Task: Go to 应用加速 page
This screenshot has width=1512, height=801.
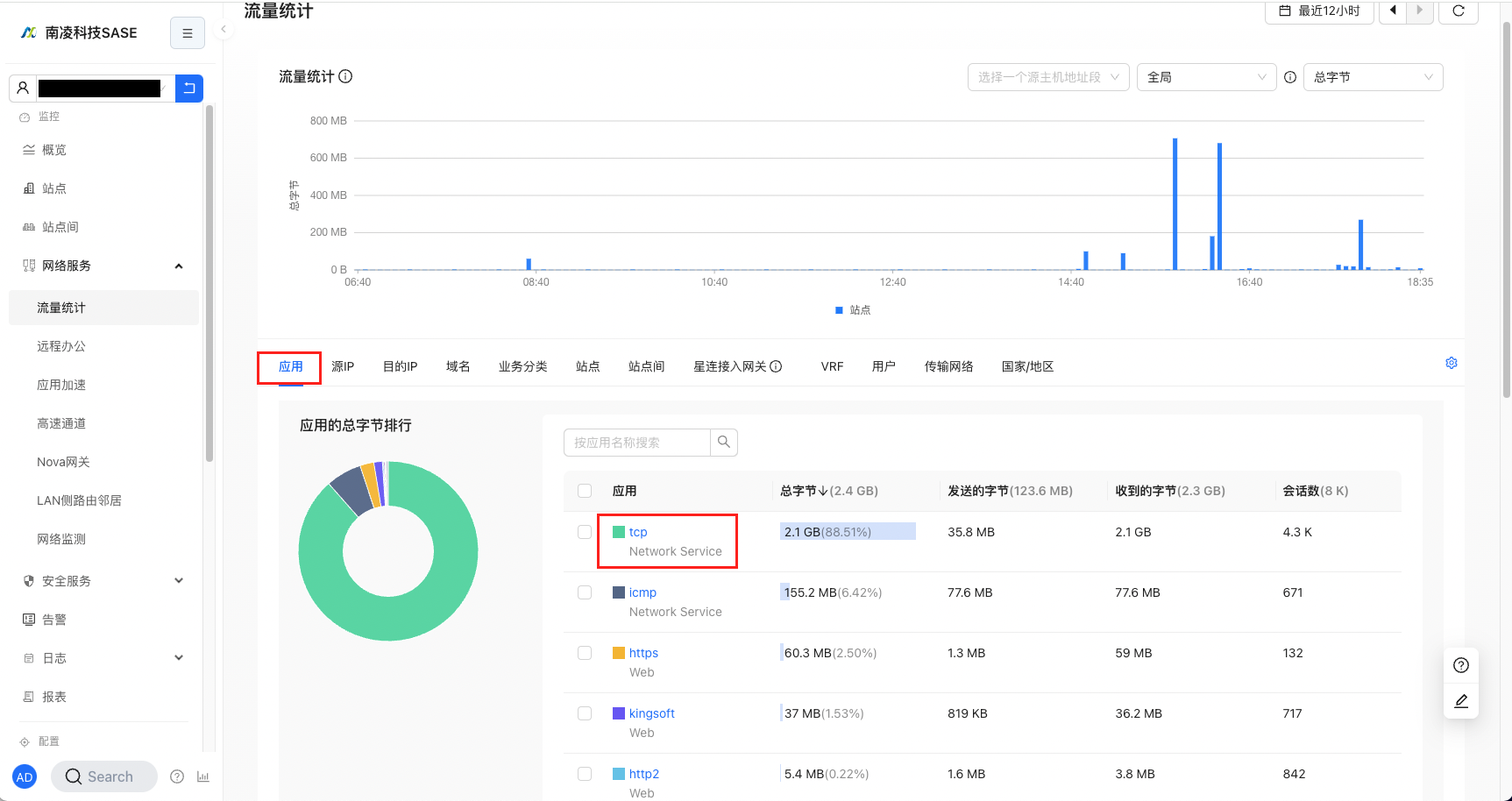Action: (x=61, y=385)
